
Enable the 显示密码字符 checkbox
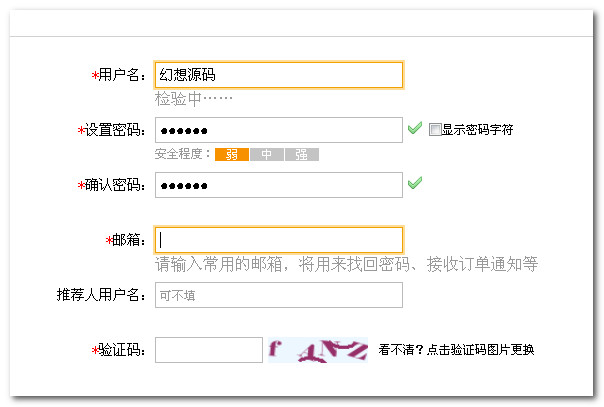tap(435, 130)
